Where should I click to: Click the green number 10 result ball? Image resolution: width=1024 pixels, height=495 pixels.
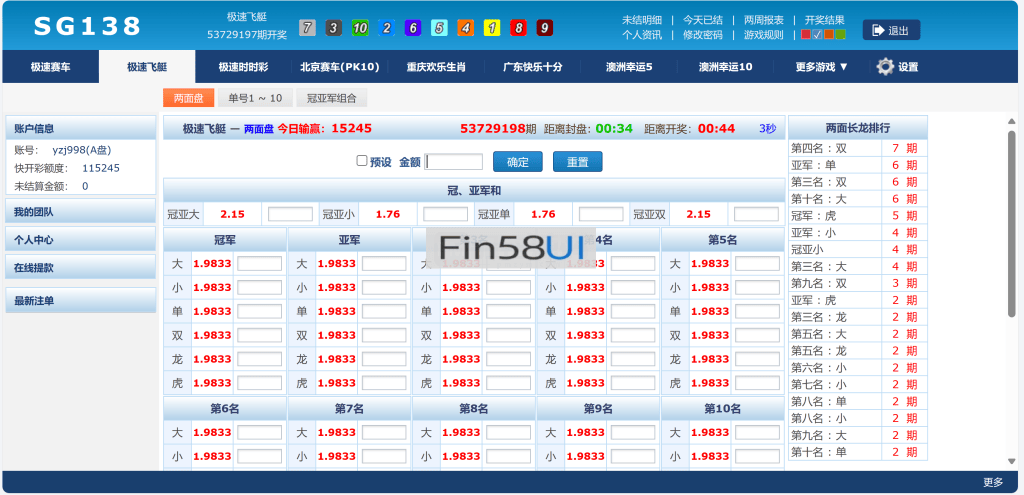pos(360,28)
